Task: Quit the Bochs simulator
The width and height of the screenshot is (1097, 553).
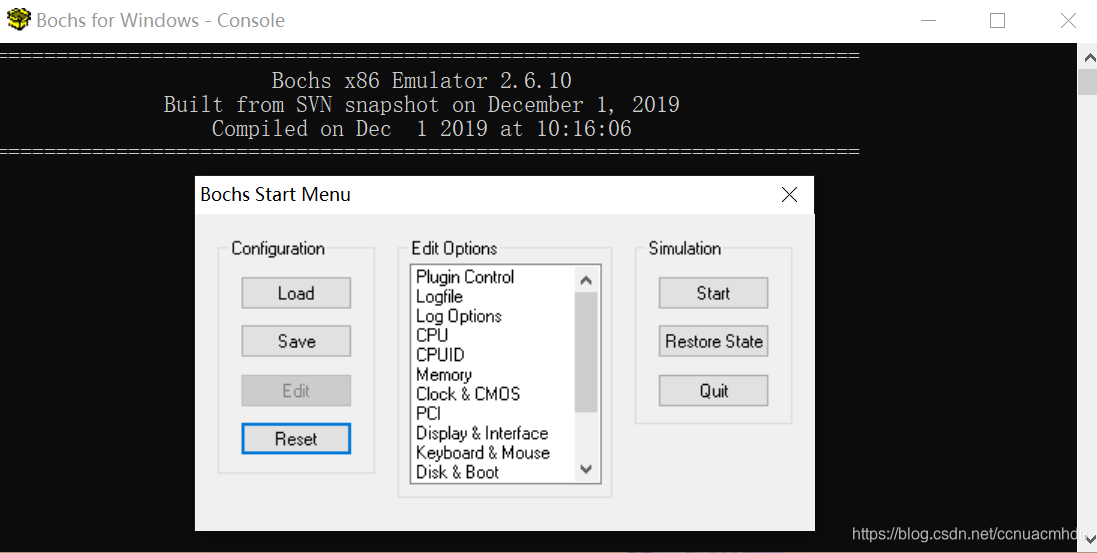Action: [x=713, y=391]
